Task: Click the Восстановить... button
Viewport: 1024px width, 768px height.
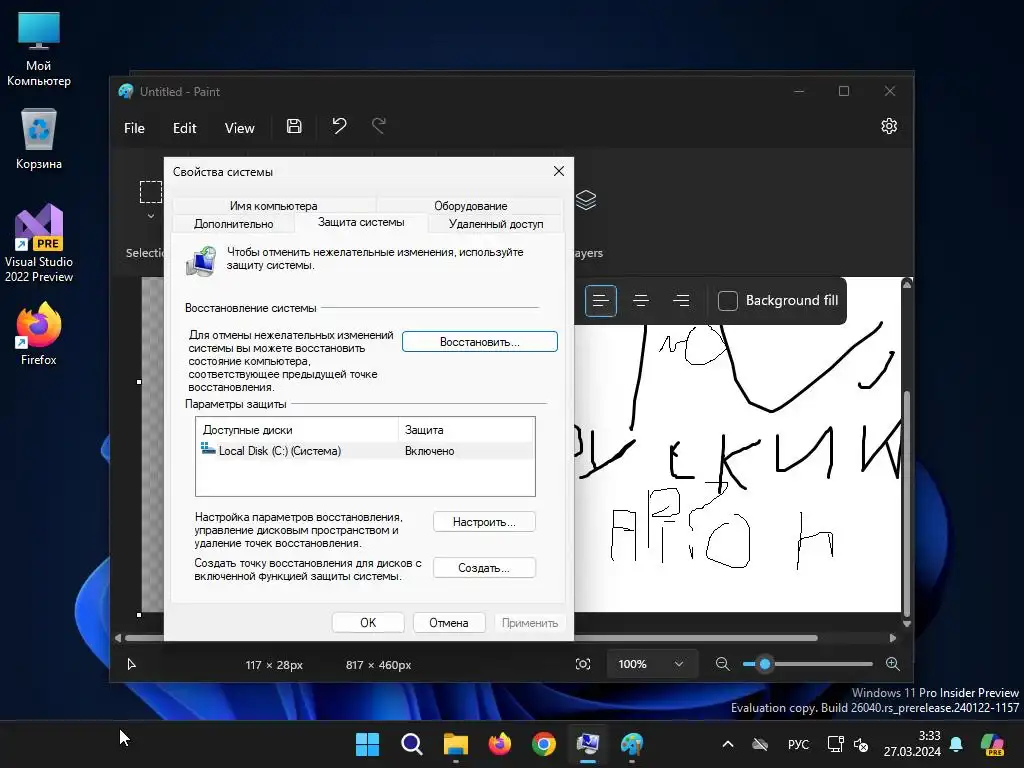Action: point(480,342)
